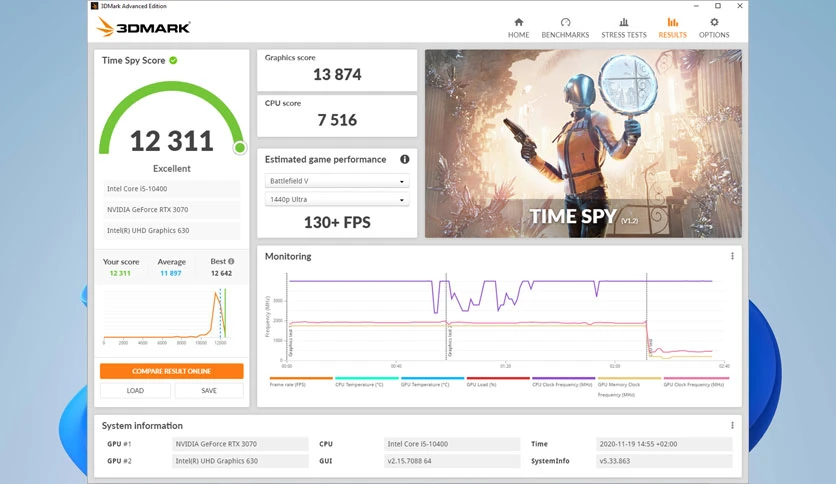Toggle the GPU Memory Clock Frequency legend item
The width and height of the screenshot is (836, 484).
tap(629, 386)
